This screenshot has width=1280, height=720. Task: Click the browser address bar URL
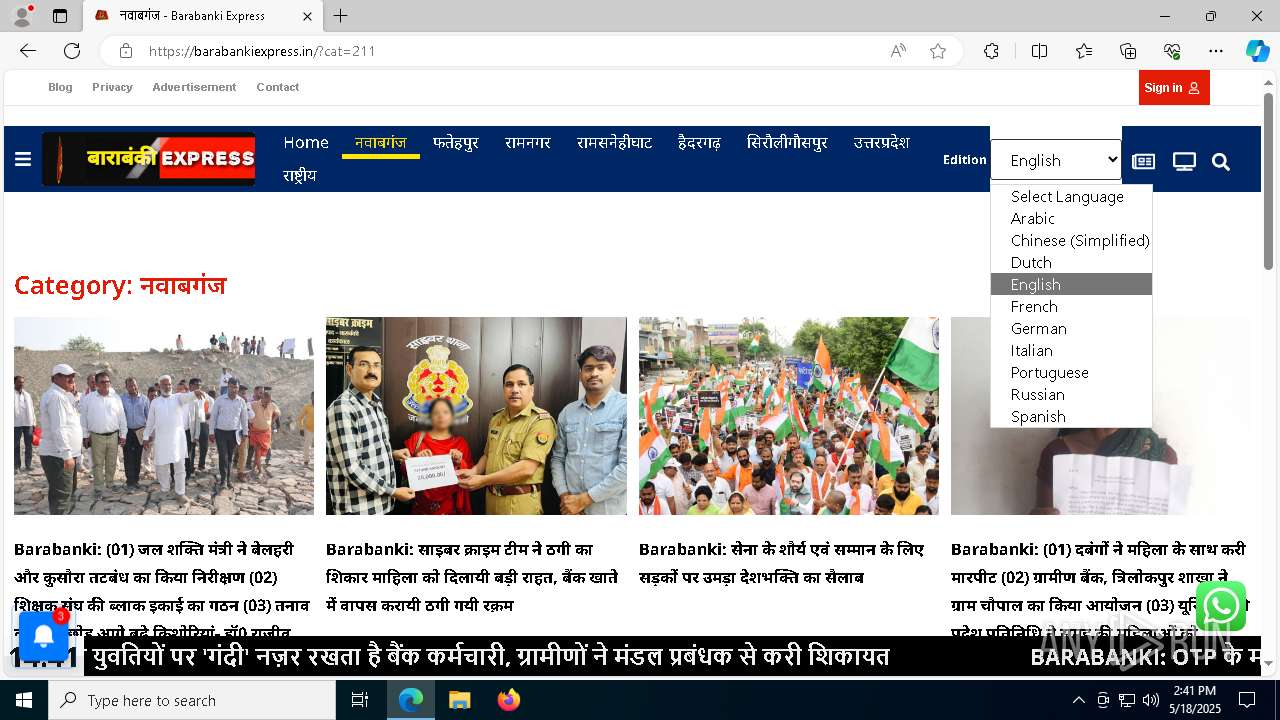(x=262, y=51)
